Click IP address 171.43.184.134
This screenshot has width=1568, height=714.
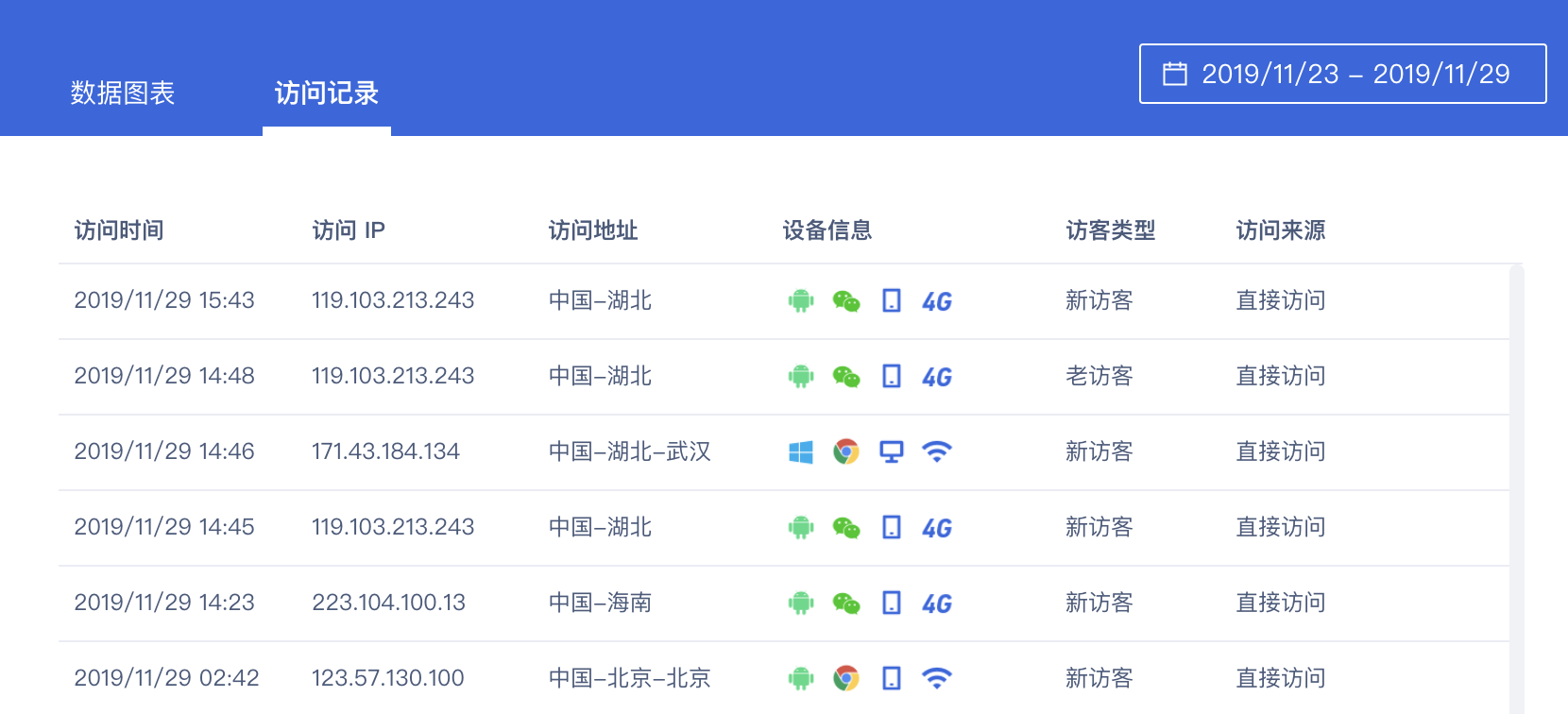(x=385, y=451)
